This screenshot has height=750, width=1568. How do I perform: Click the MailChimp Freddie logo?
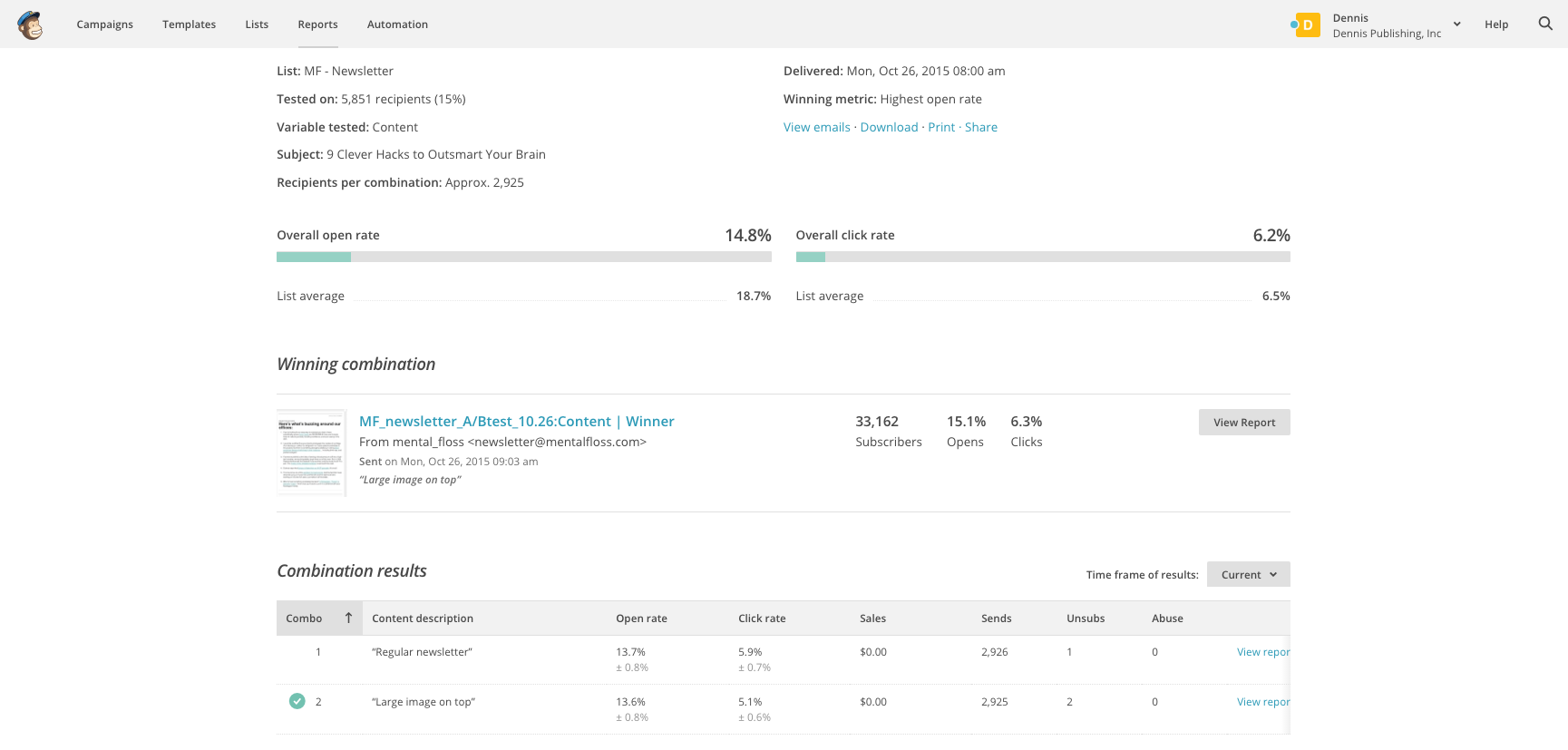pyautogui.click(x=30, y=25)
